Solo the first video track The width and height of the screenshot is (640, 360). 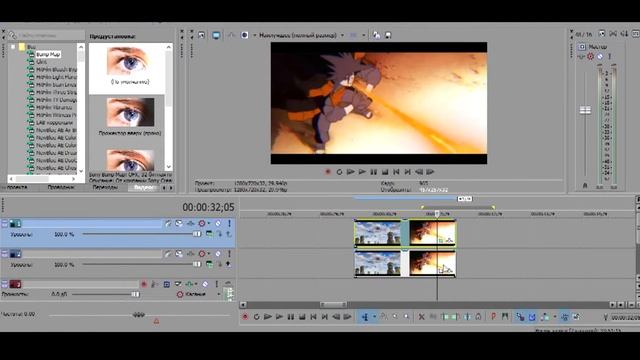coord(229,224)
